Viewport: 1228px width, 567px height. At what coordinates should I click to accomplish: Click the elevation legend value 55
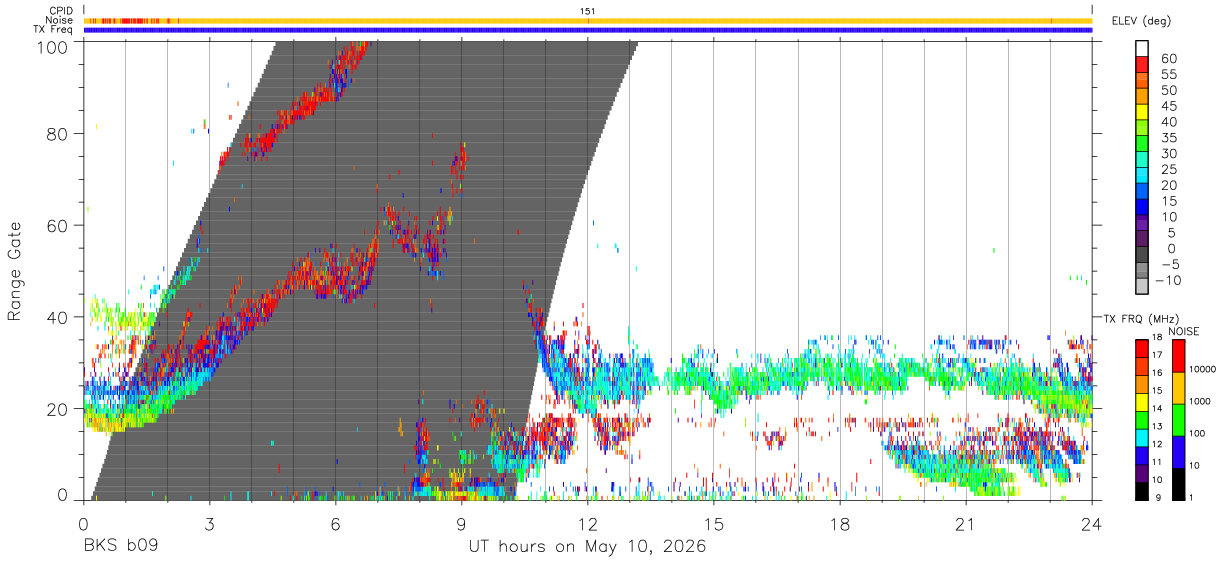click(x=1167, y=75)
